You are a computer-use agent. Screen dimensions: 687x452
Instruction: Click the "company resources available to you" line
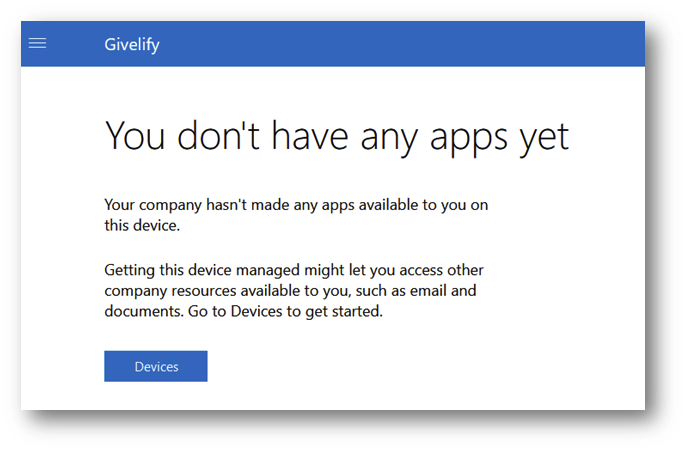click(x=227, y=291)
